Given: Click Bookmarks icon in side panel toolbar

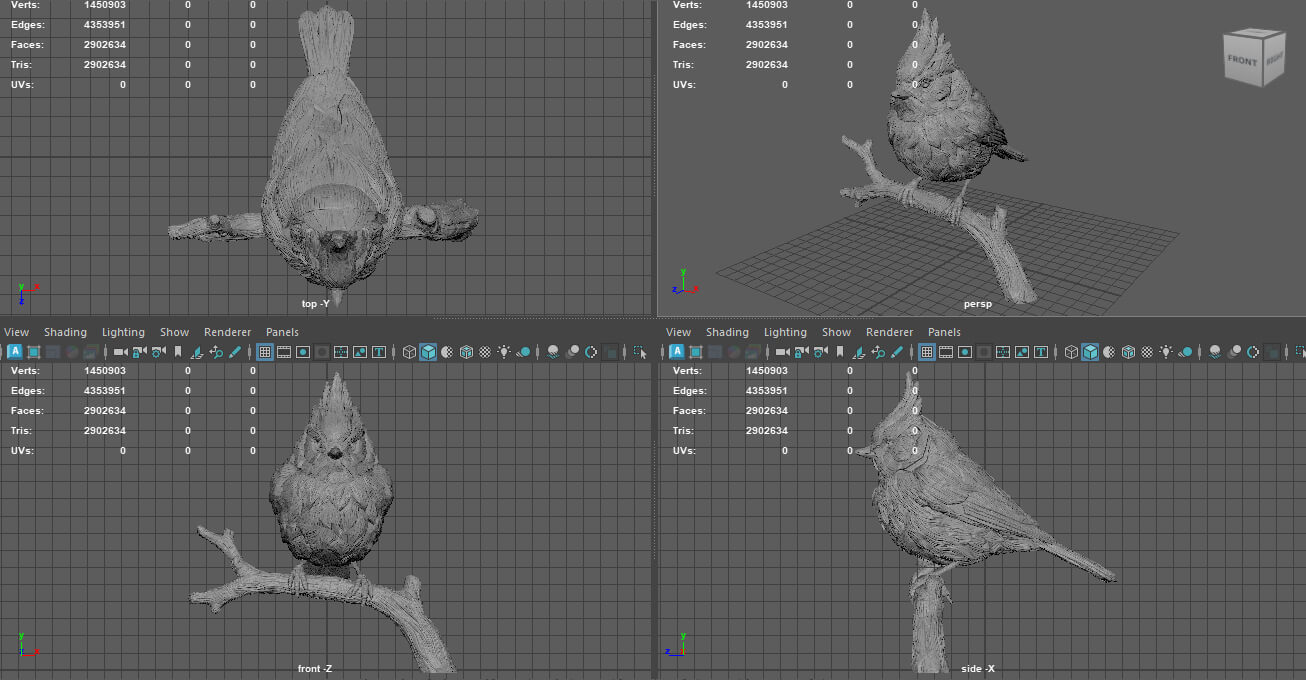Looking at the screenshot, I should pos(839,352).
